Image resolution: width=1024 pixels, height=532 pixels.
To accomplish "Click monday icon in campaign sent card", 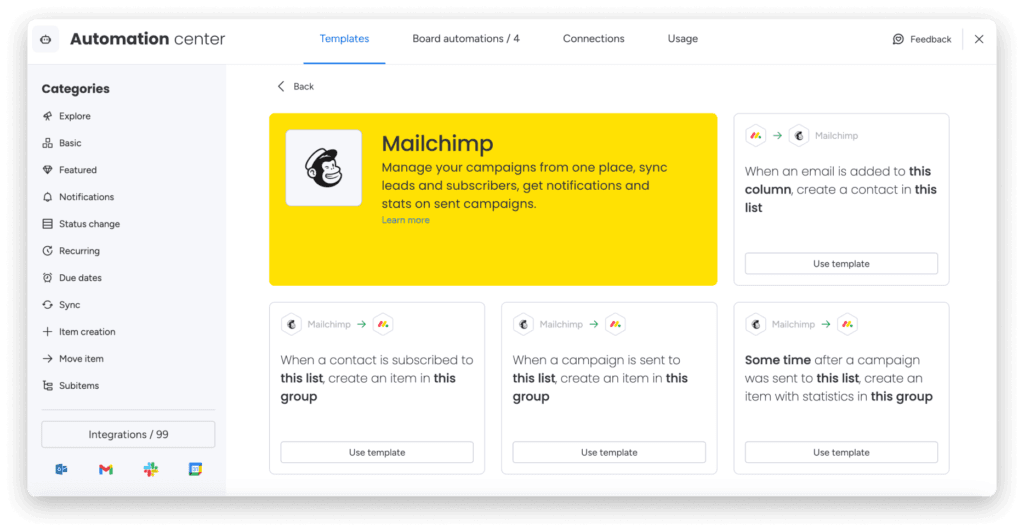I will 615,324.
